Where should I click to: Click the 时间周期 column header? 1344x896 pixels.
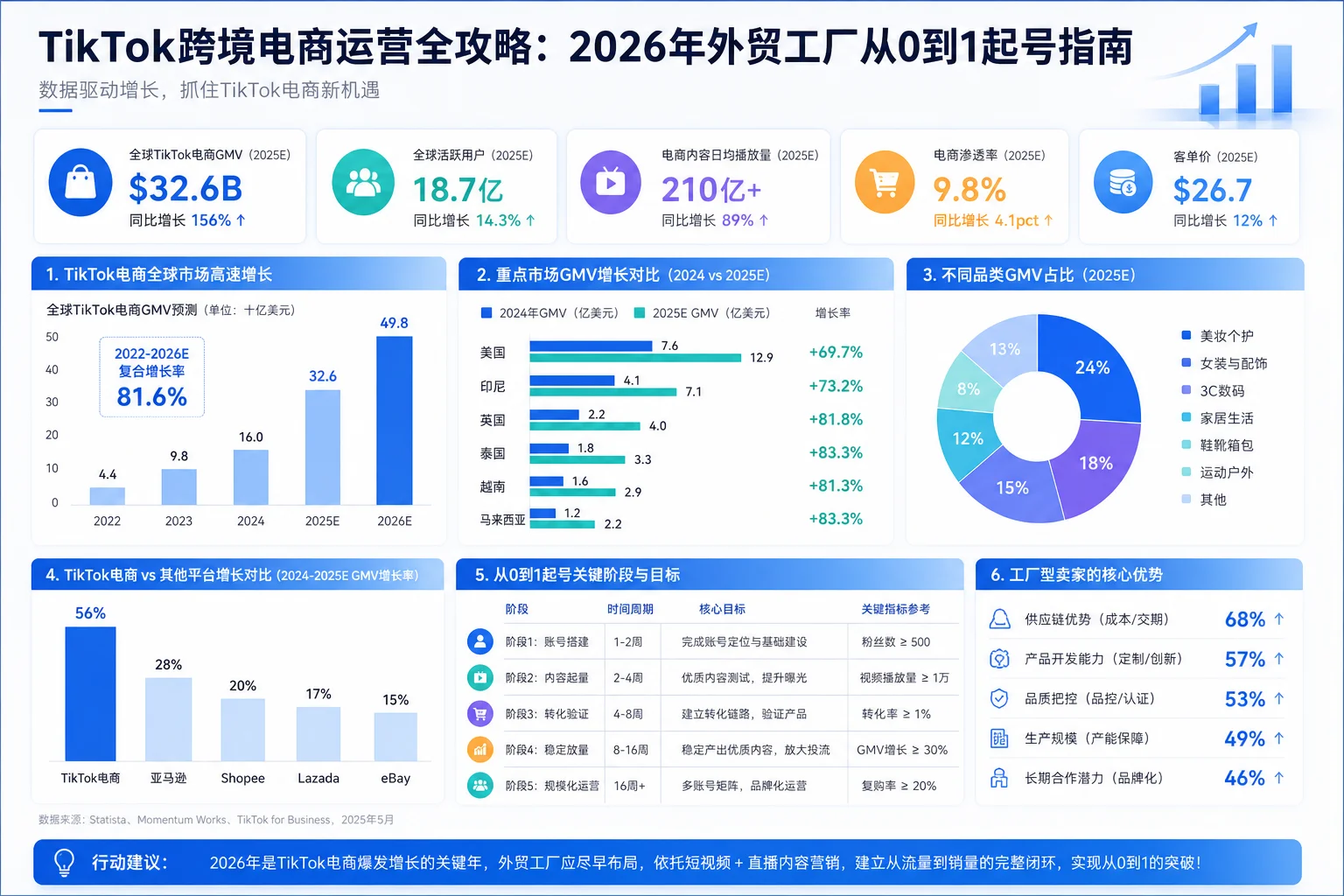(x=630, y=609)
